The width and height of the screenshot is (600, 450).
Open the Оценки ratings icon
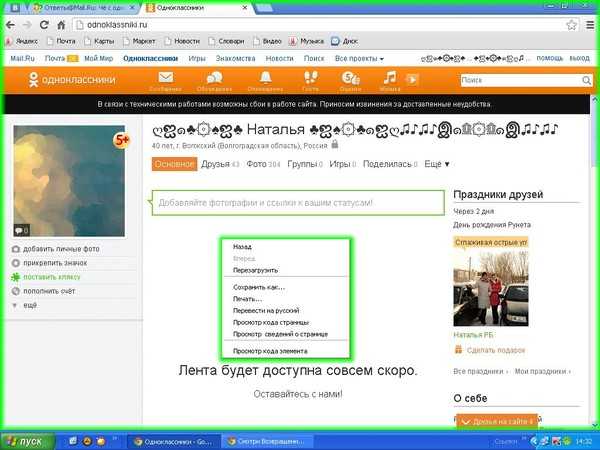(x=350, y=78)
